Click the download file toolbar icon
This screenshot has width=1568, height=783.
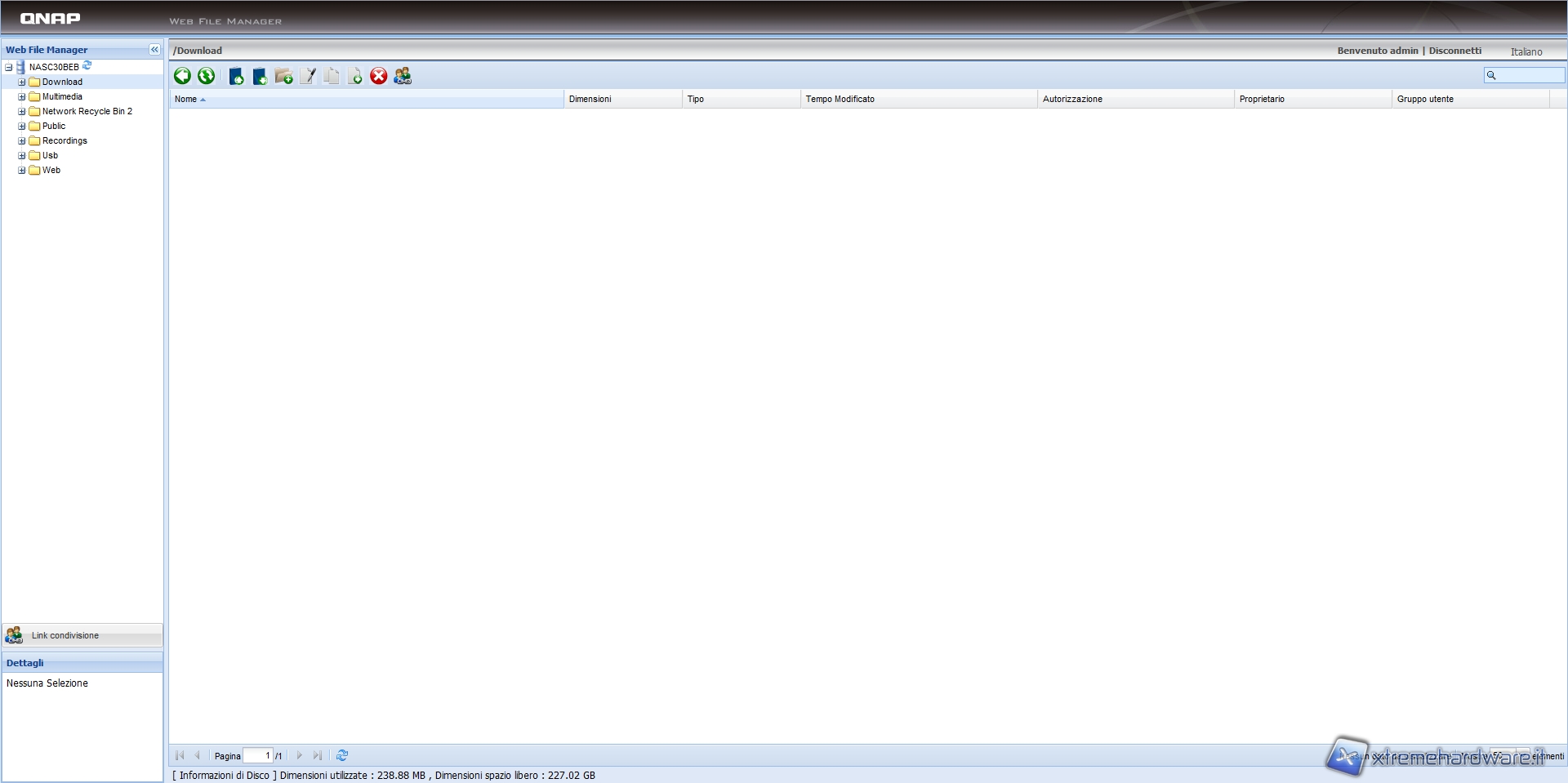[x=260, y=76]
